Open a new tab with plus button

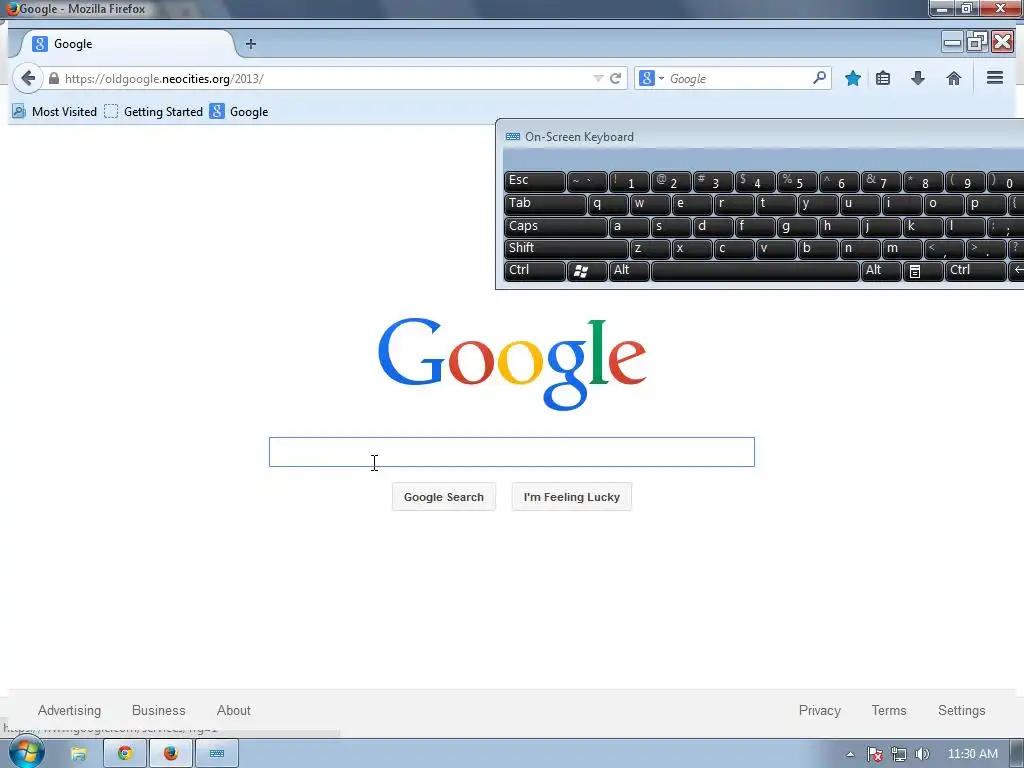click(x=251, y=44)
